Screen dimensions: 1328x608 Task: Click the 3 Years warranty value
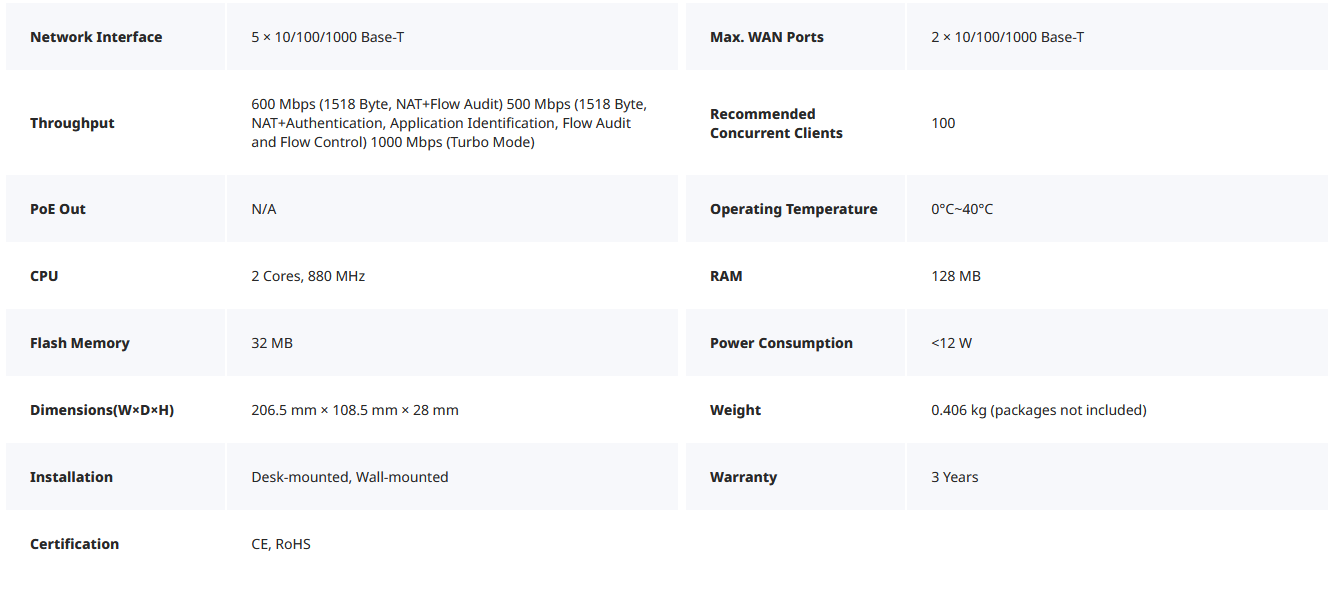tap(955, 477)
